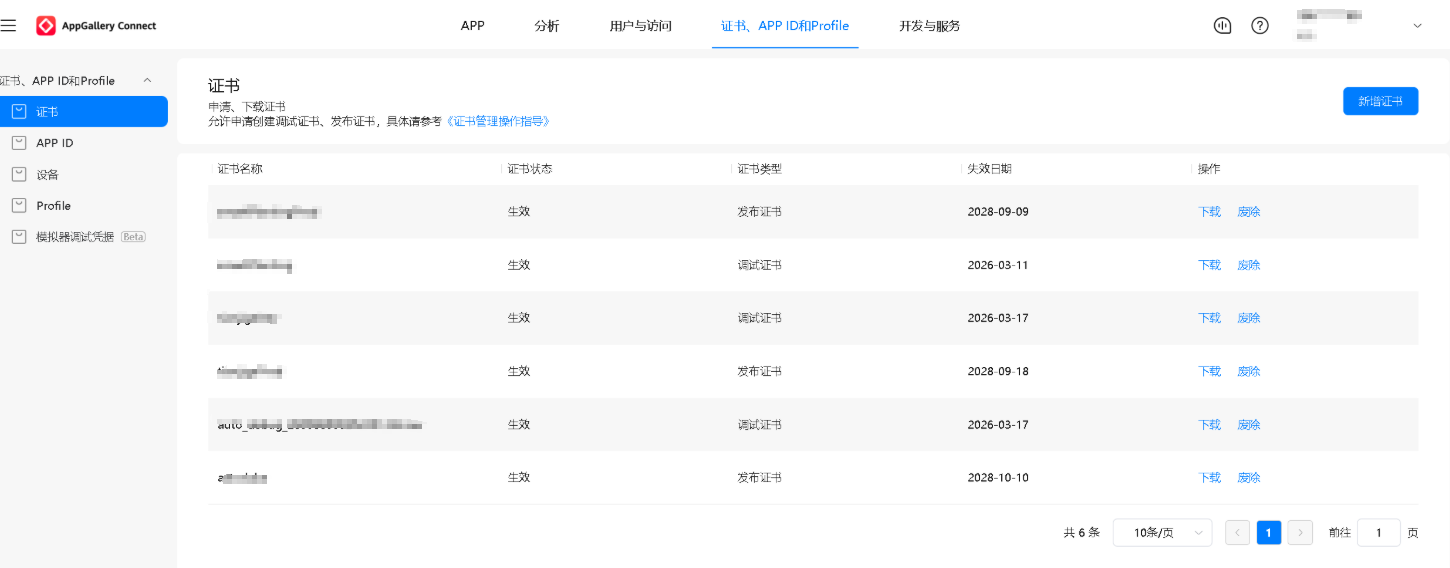Open the 用户与访问 tab
Screen dimensions: 1450x568
click(640, 26)
